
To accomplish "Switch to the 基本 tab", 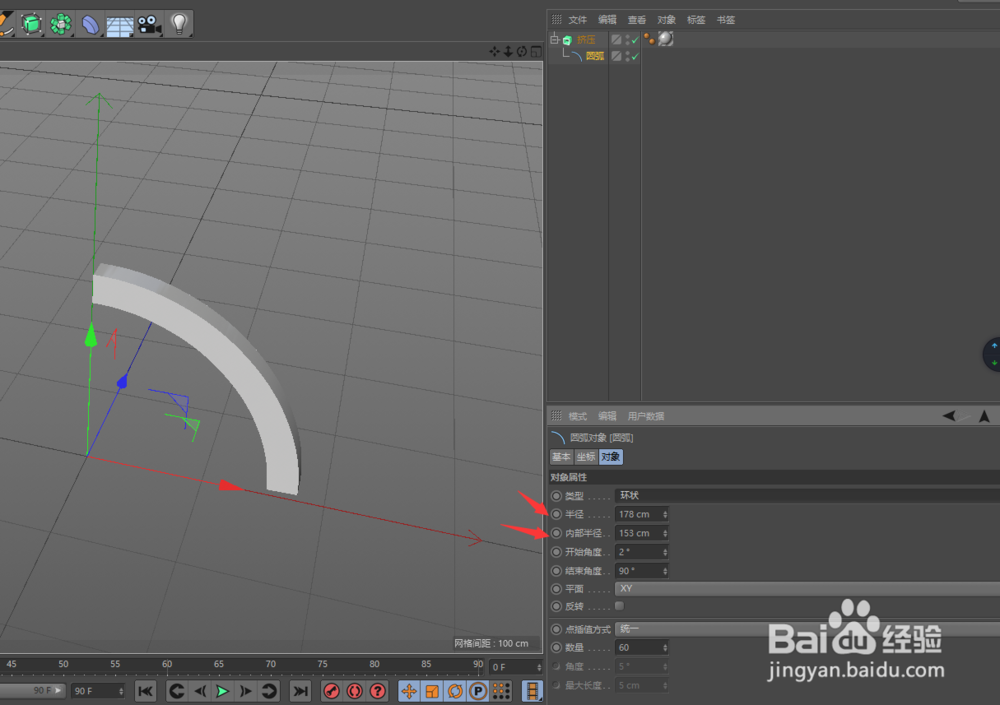I will pyautogui.click(x=561, y=457).
